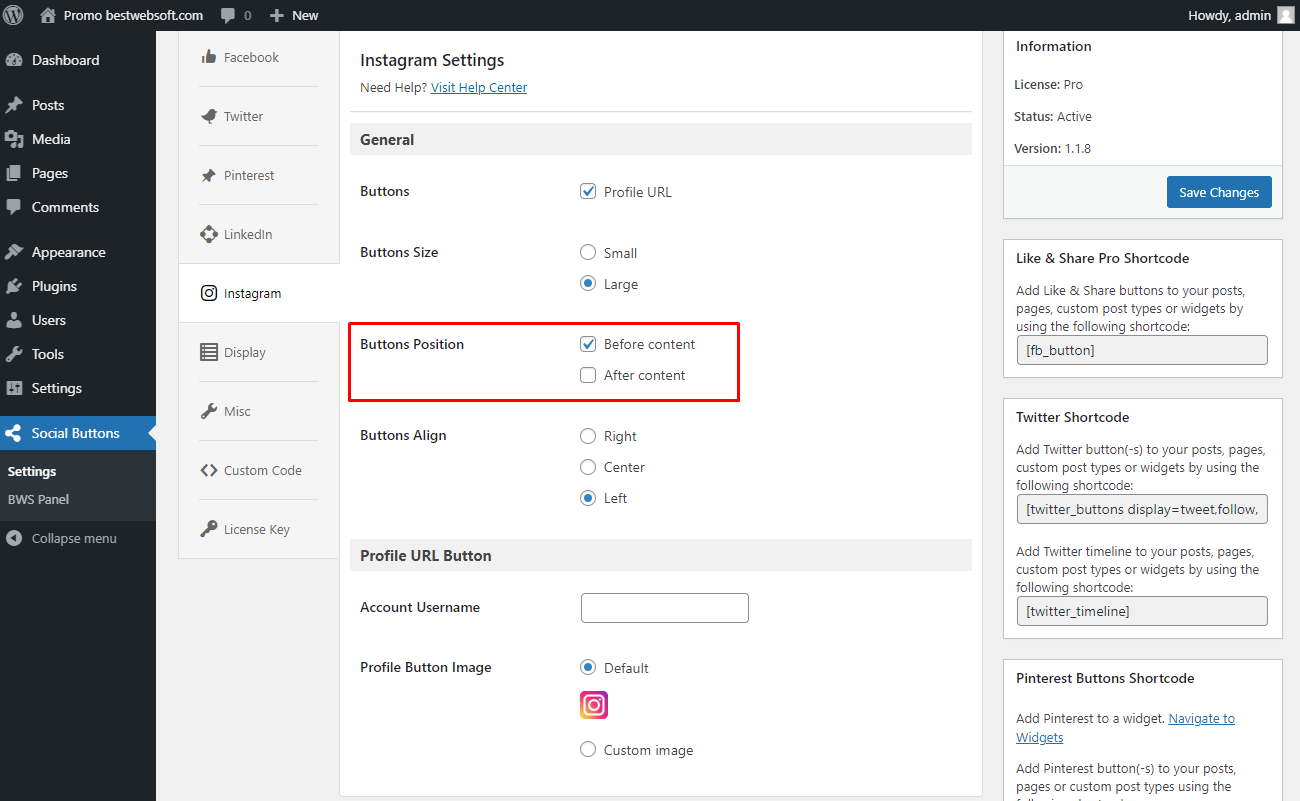The image size is (1300, 801).
Task: Open the Twitter settings tab
Action: [x=258, y=116]
